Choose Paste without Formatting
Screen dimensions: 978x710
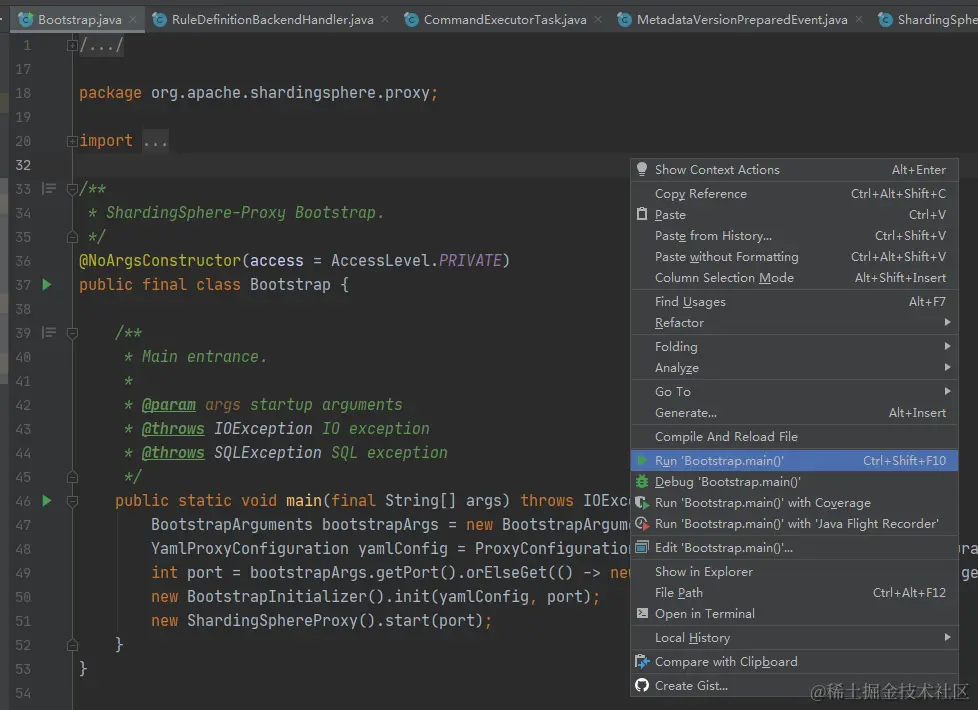pyautogui.click(x=794, y=256)
